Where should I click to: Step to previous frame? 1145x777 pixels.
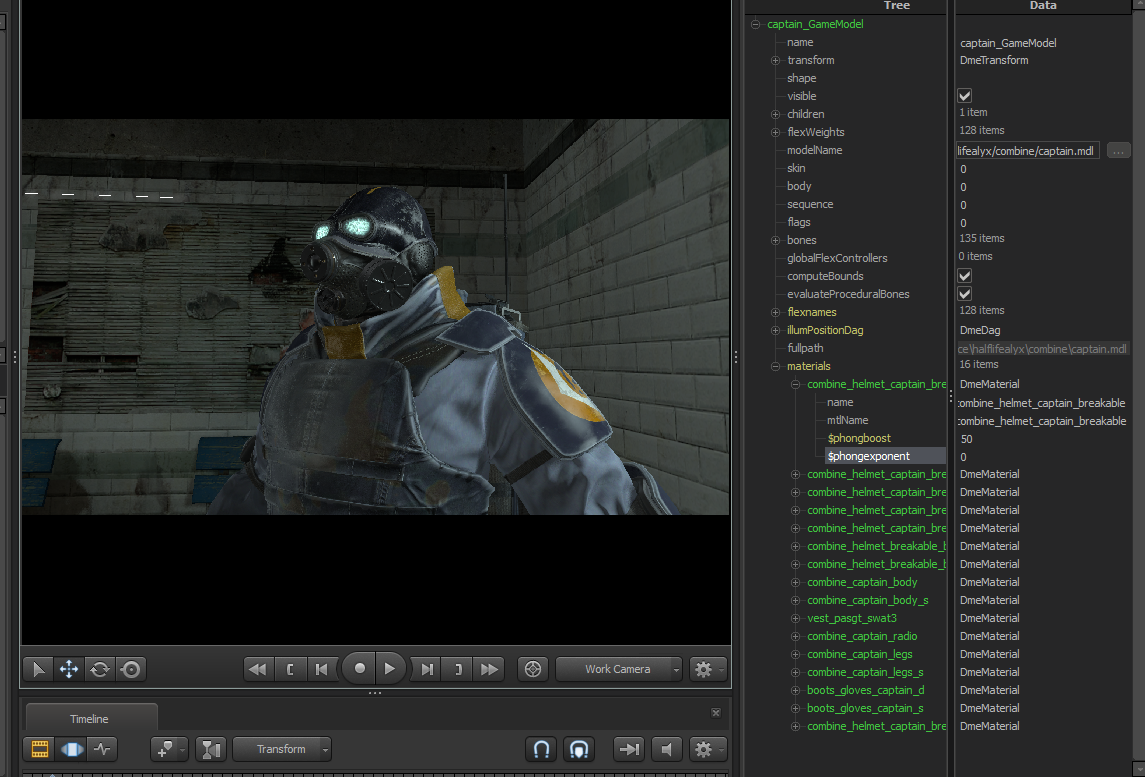tap(321, 669)
